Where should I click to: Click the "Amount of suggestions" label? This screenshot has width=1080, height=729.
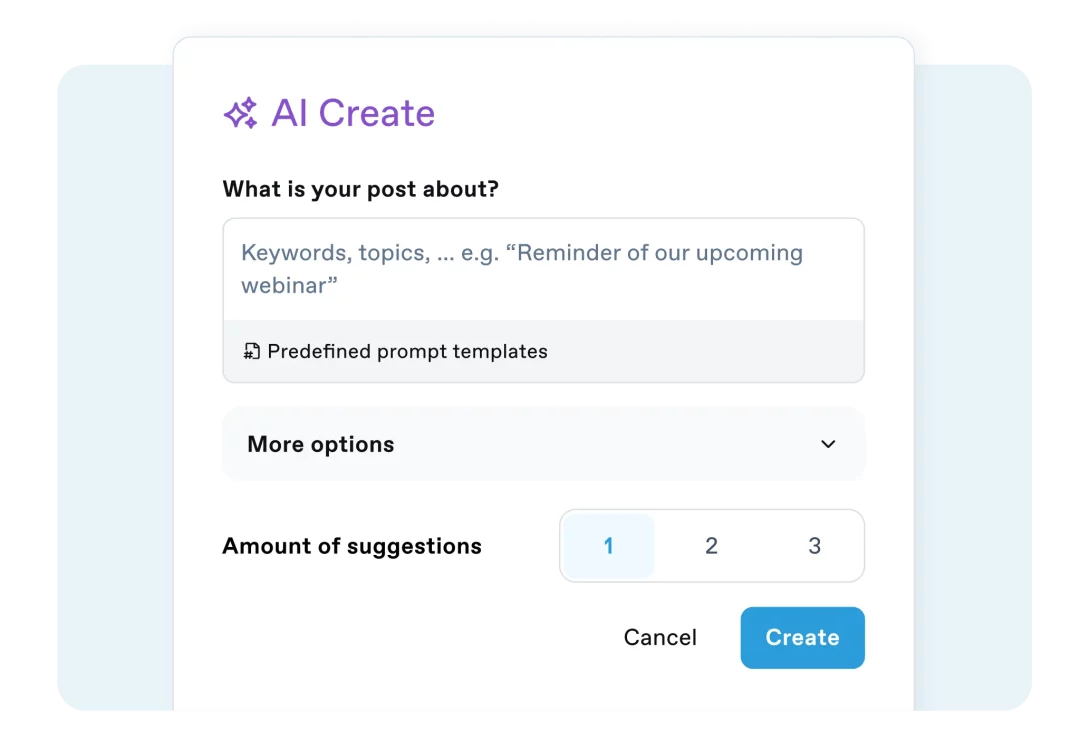[352, 546]
